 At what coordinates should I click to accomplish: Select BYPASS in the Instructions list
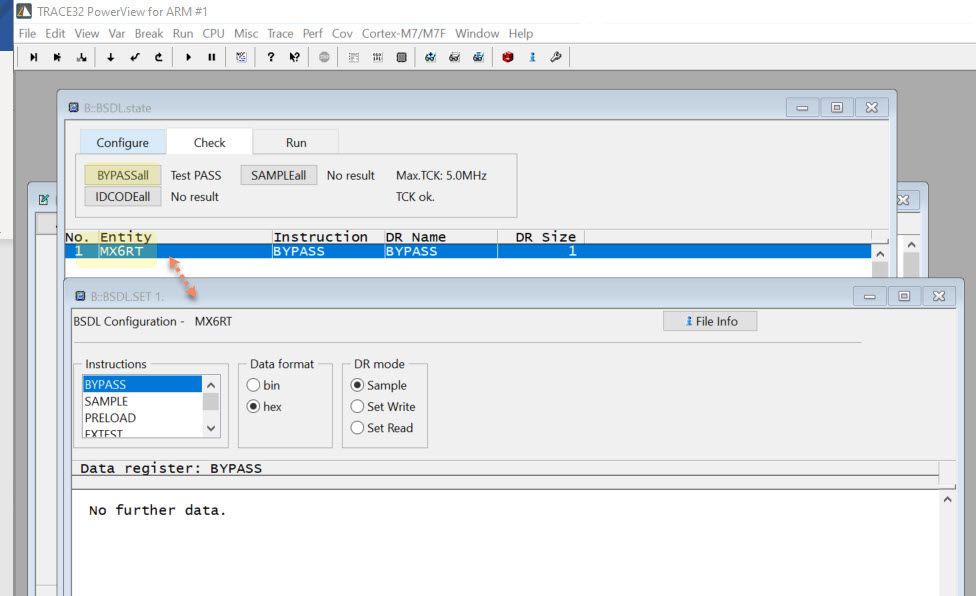(x=142, y=384)
